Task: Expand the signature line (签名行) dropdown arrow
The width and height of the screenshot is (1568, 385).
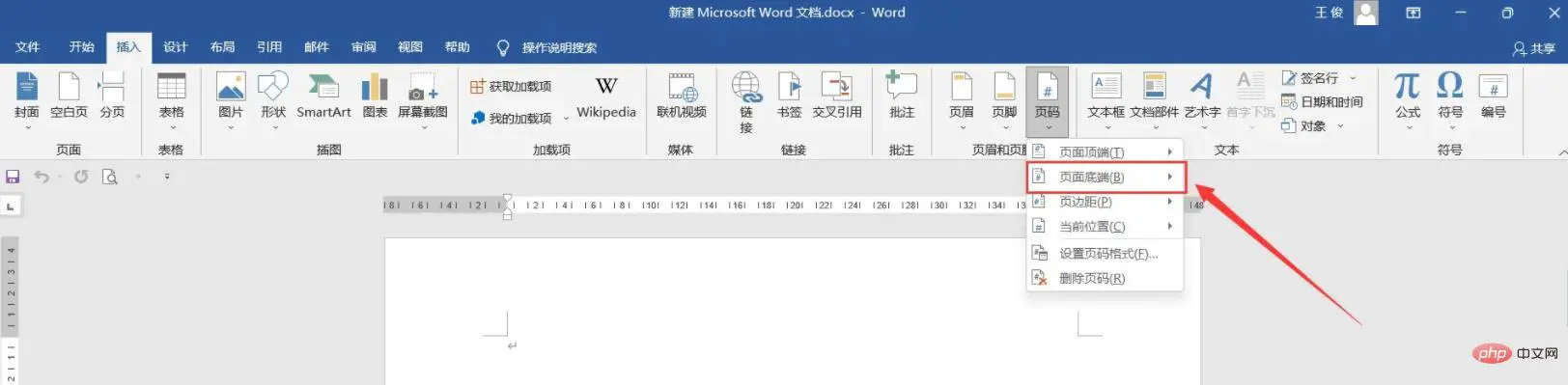Action: tap(1353, 78)
